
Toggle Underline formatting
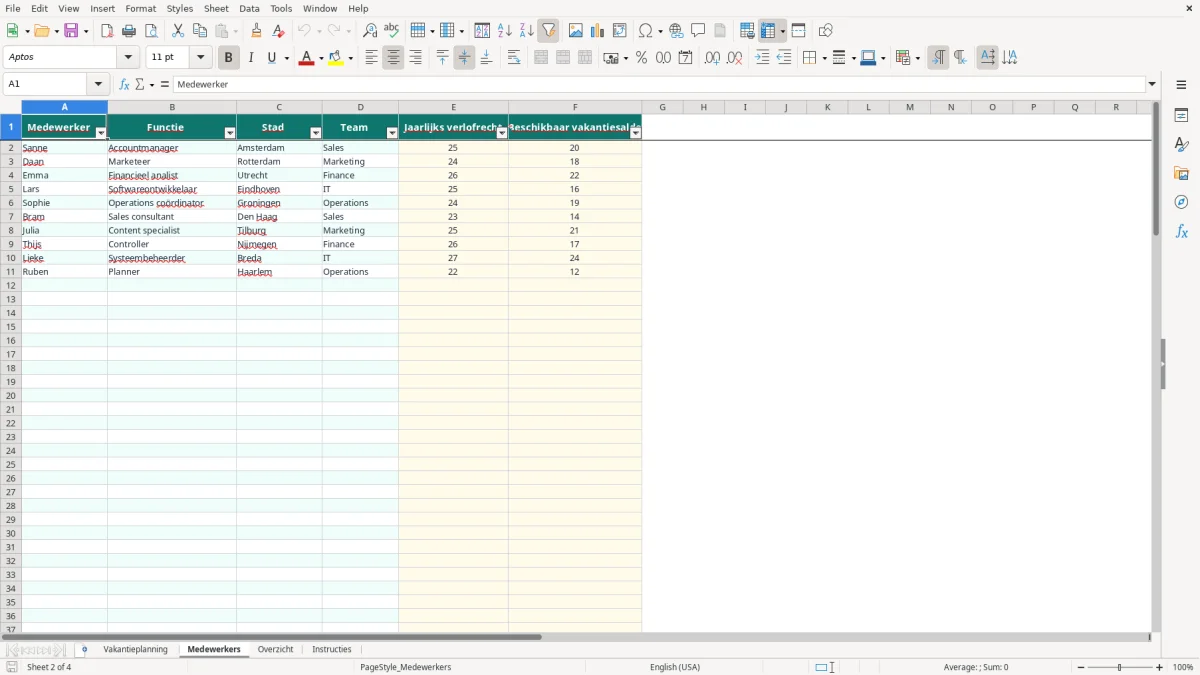[x=271, y=58]
